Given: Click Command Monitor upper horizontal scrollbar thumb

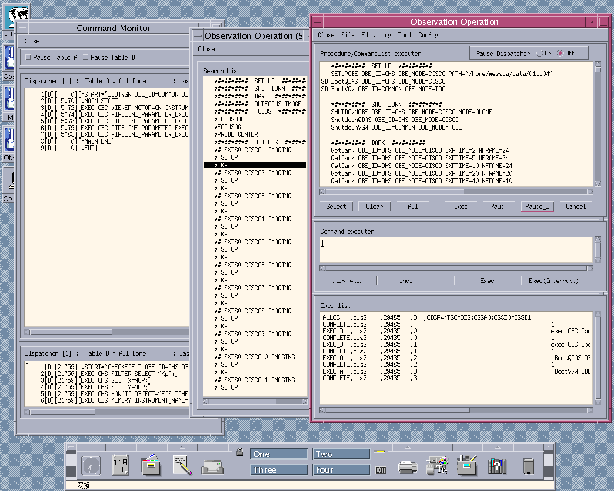Looking at the screenshot, I should 71,332.
